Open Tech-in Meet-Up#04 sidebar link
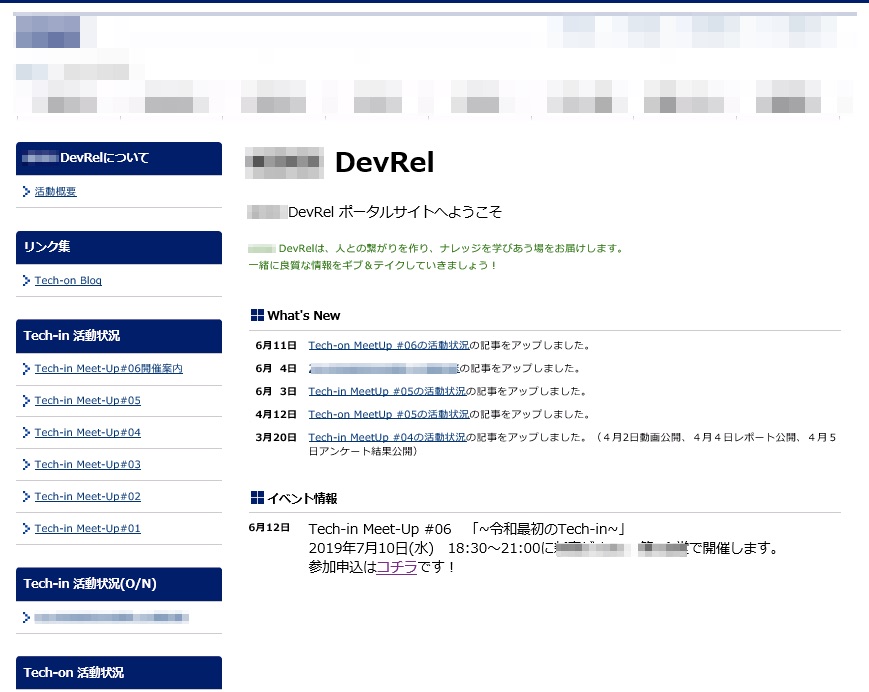Image resolution: width=869 pixels, height=692 pixels. pyautogui.click(x=88, y=432)
